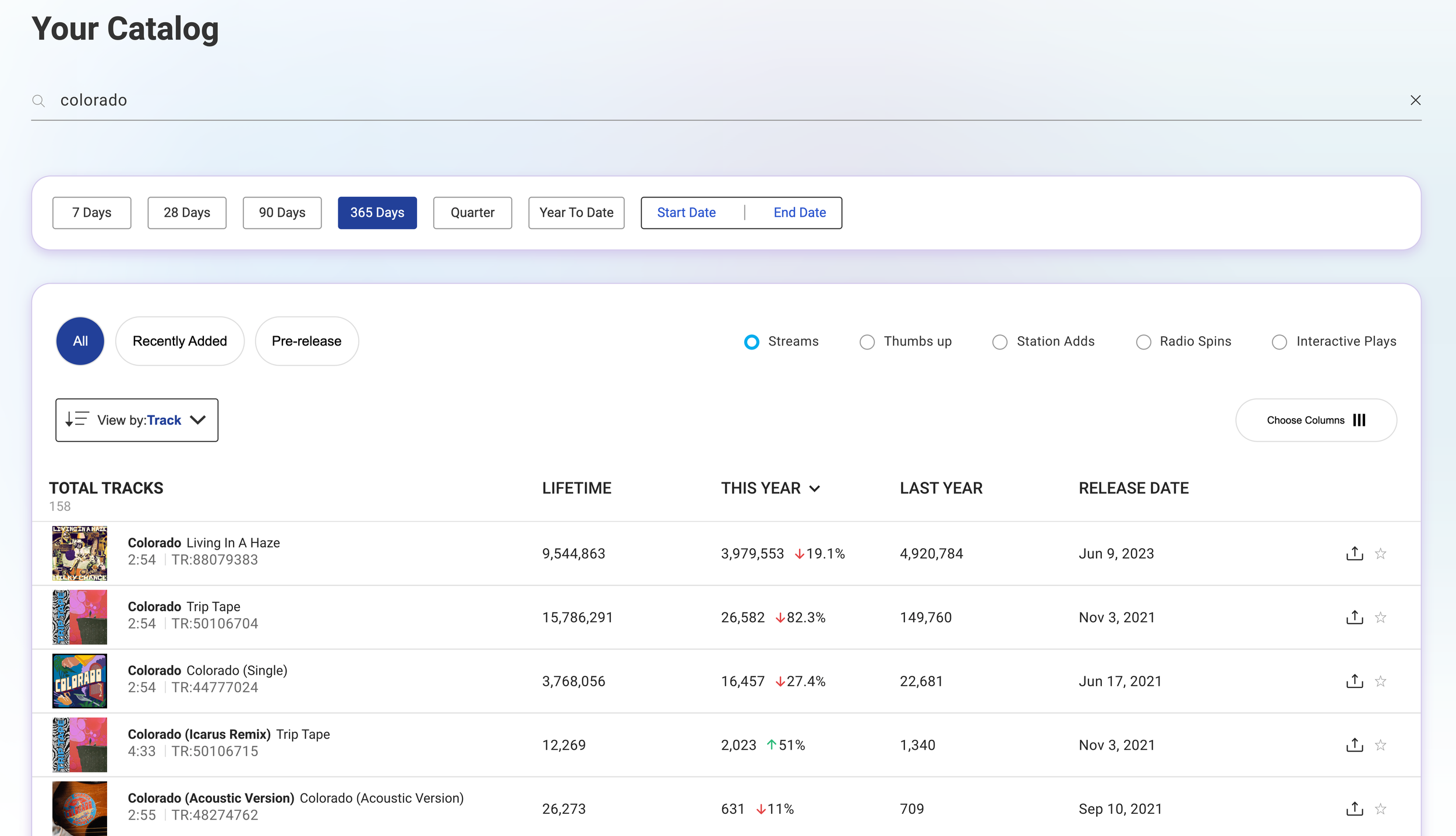Share the Colorado (Acoustic Version) track
Viewport: 1456px width, 836px height.
click(1354, 809)
